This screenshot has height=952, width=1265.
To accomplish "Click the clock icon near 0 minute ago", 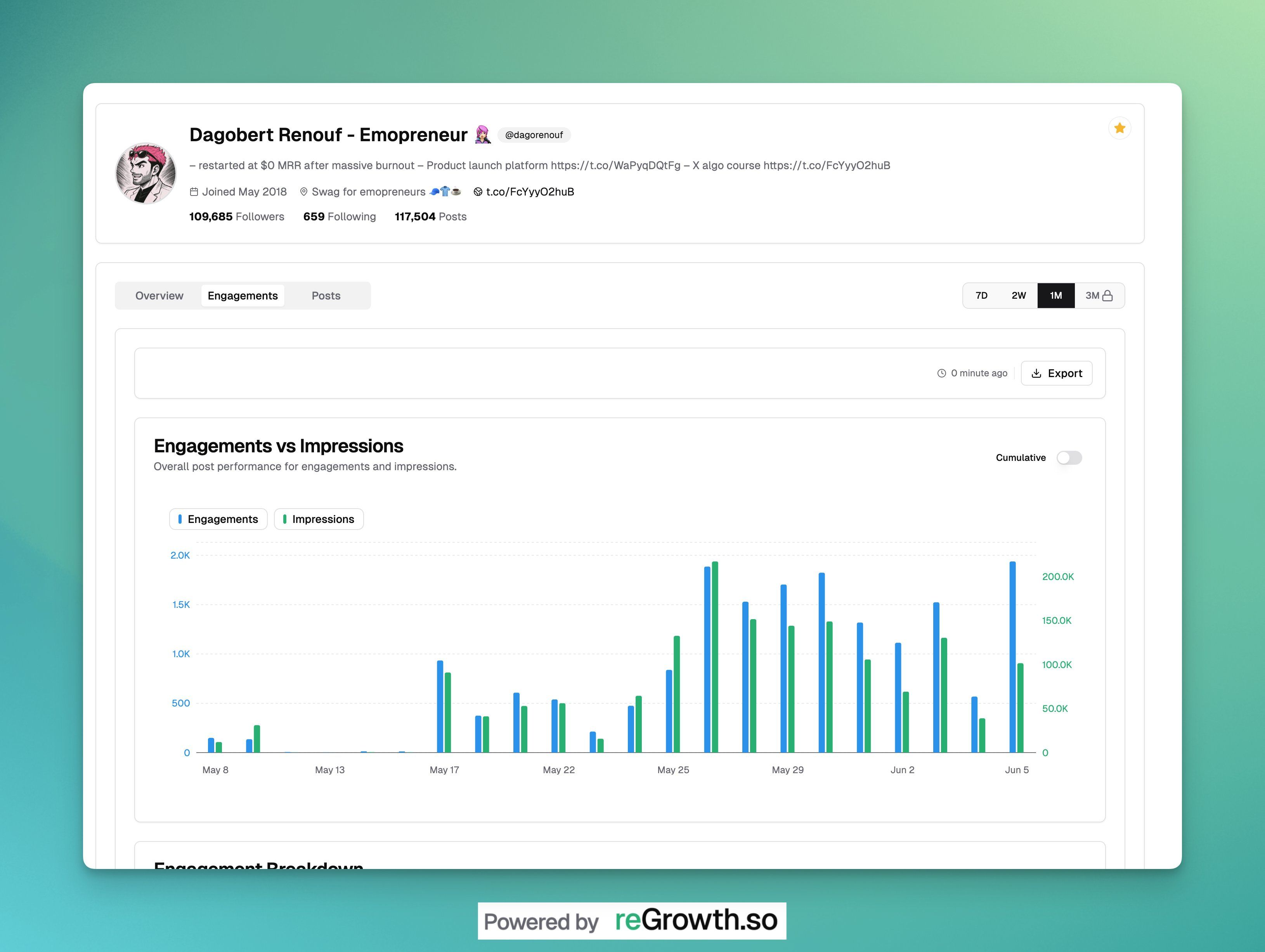I will point(941,373).
